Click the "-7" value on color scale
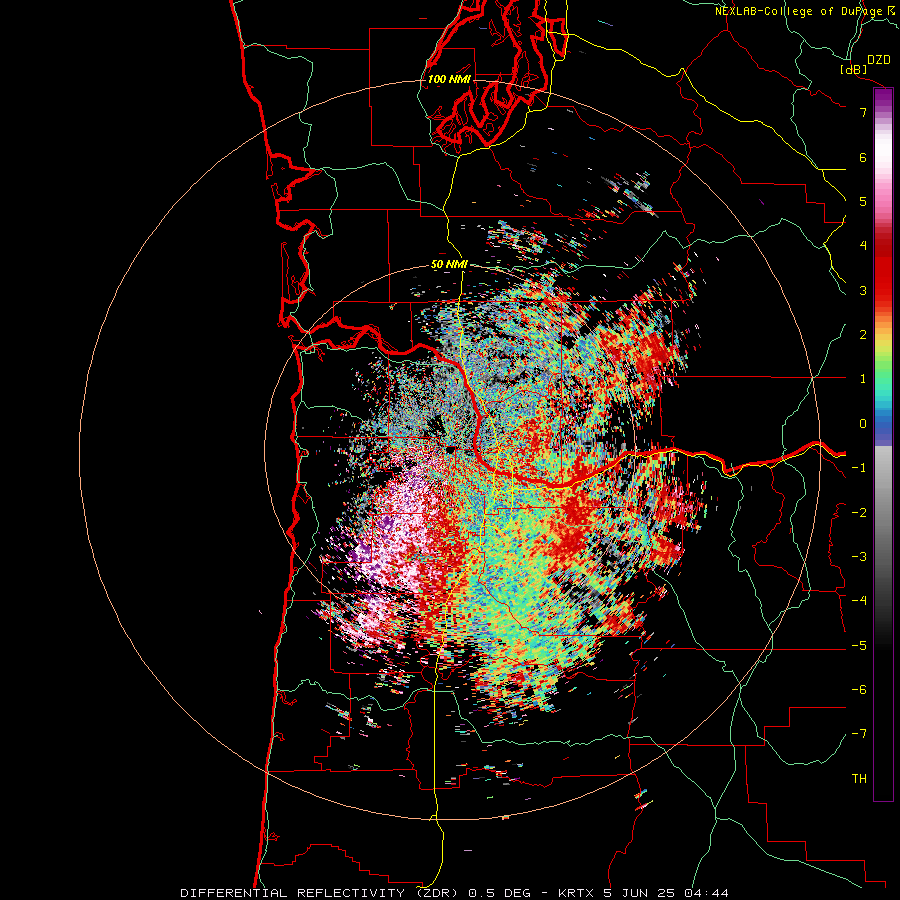The height and width of the screenshot is (900, 900). [x=859, y=734]
